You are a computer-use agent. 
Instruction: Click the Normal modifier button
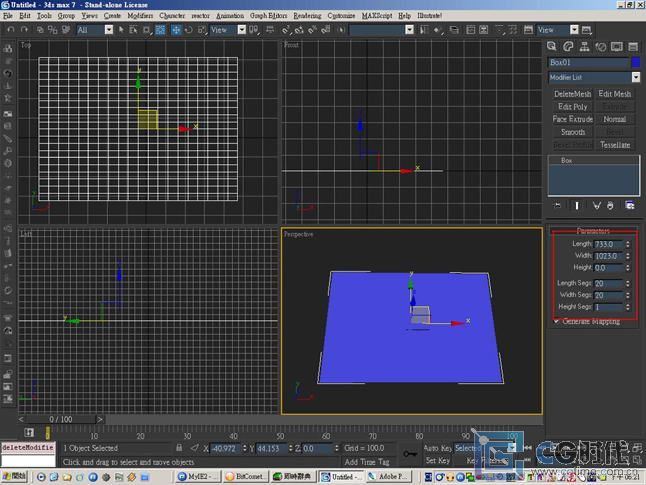[x=614, y=119]
